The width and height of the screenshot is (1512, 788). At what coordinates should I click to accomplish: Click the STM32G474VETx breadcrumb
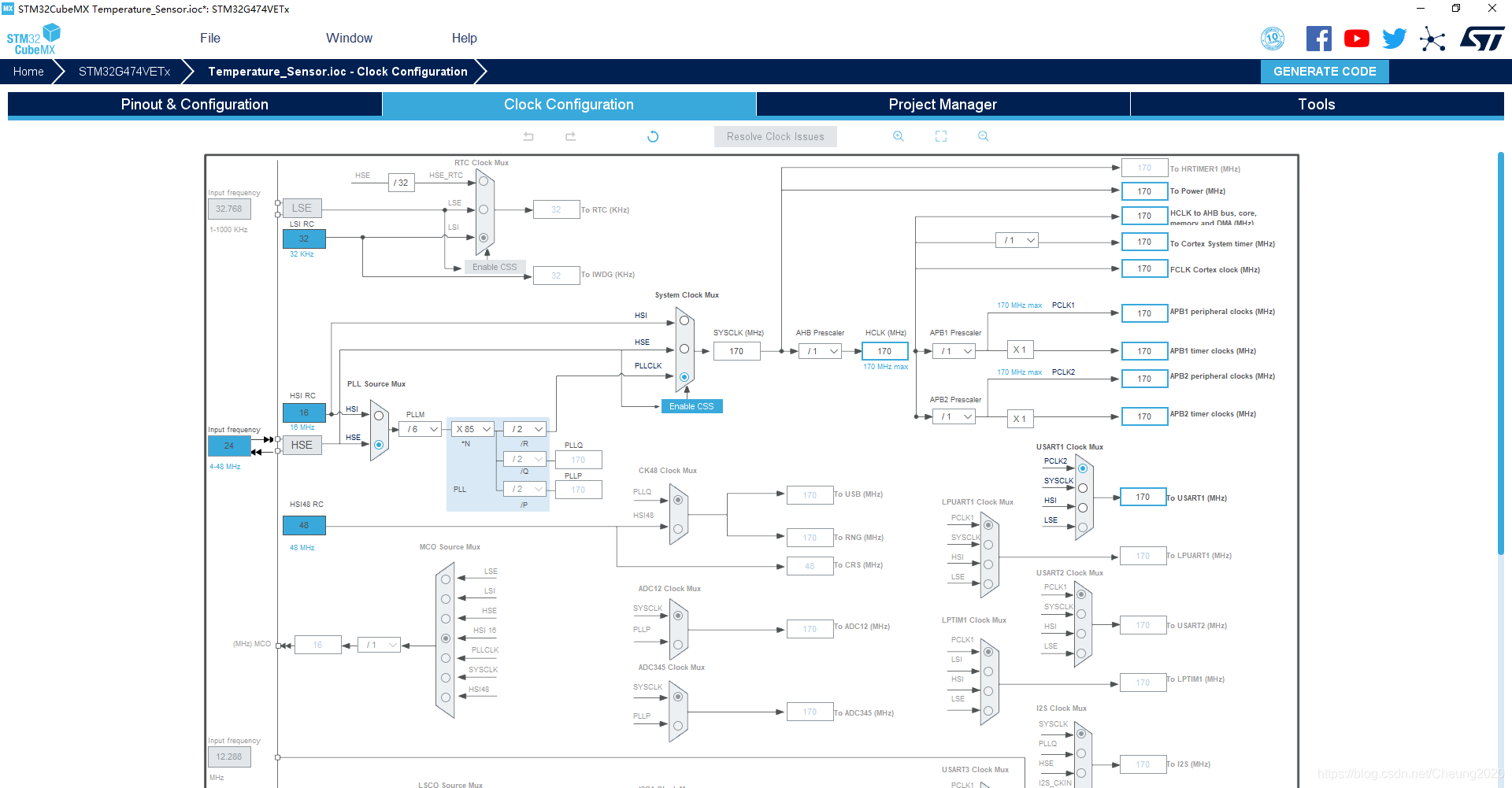124,72
